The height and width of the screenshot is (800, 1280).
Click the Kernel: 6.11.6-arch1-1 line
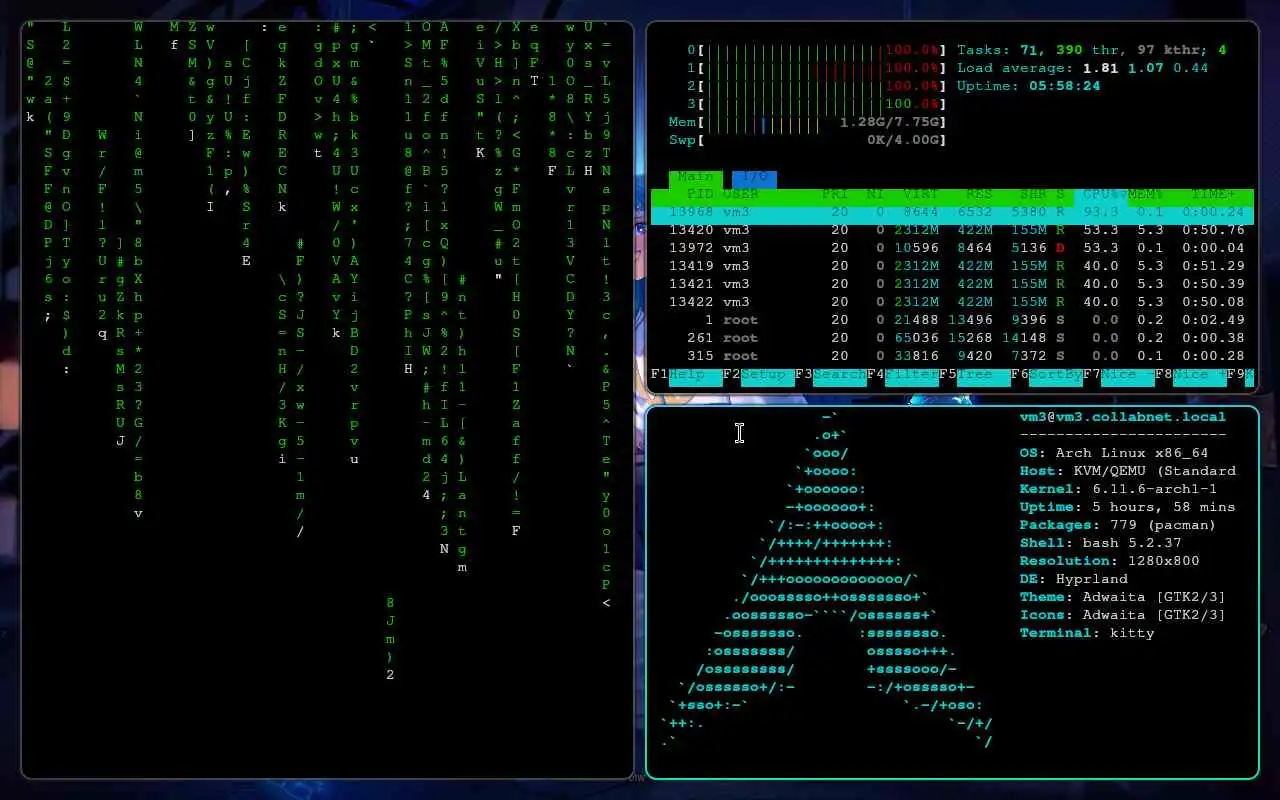click(1119, 489)
